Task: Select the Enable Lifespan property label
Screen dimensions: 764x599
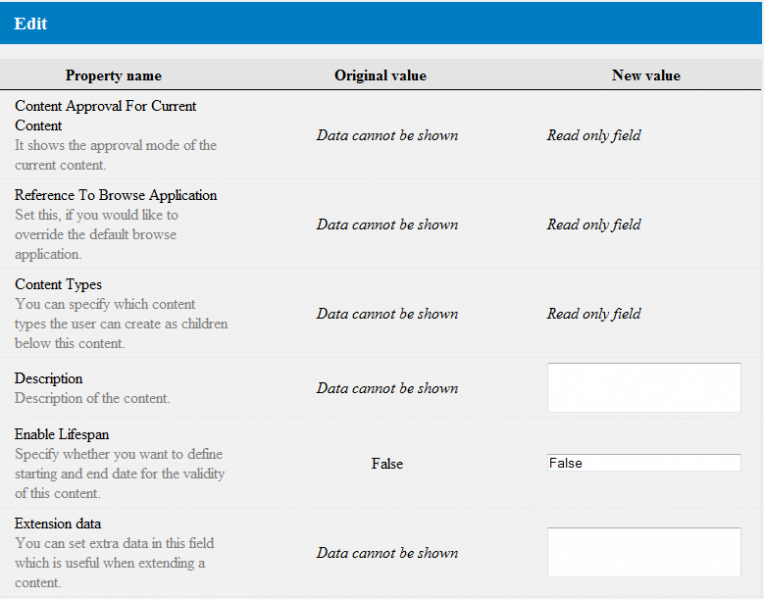Action: tap(61, 434)
